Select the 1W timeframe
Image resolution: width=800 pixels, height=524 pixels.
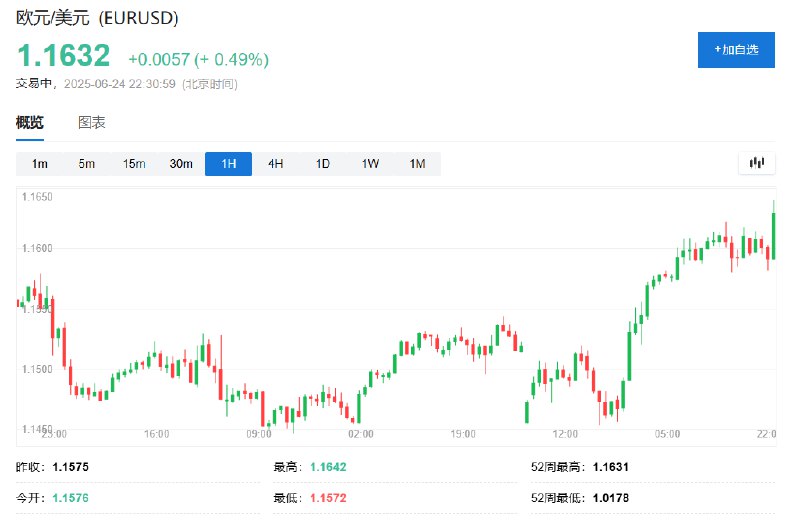pos(370,164)
